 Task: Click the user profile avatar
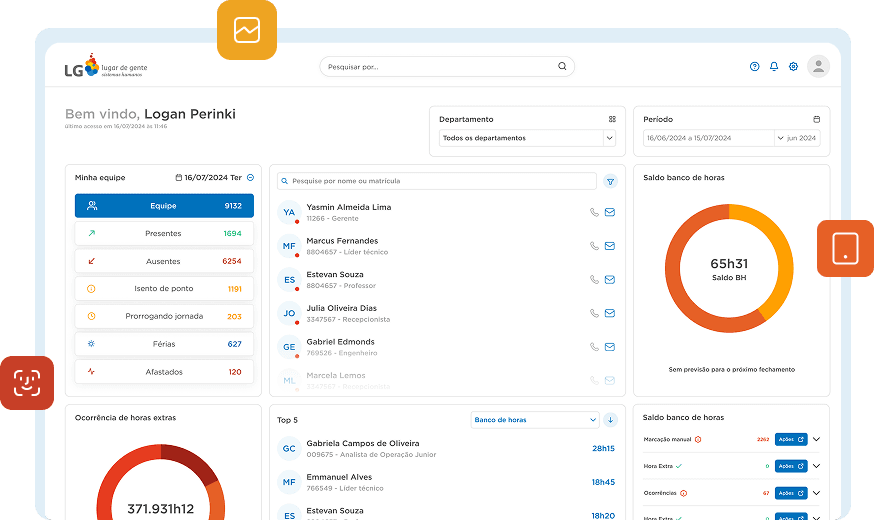click(x=818, y=66)
